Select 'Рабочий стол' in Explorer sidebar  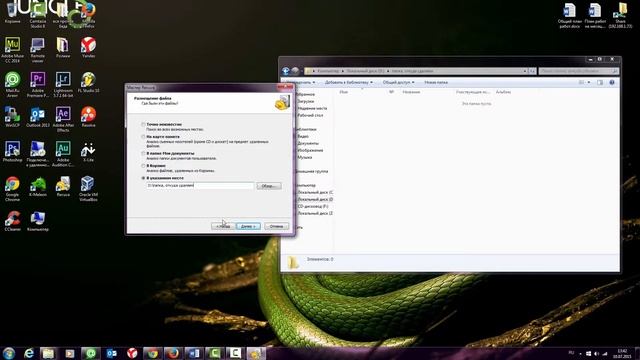310,116
